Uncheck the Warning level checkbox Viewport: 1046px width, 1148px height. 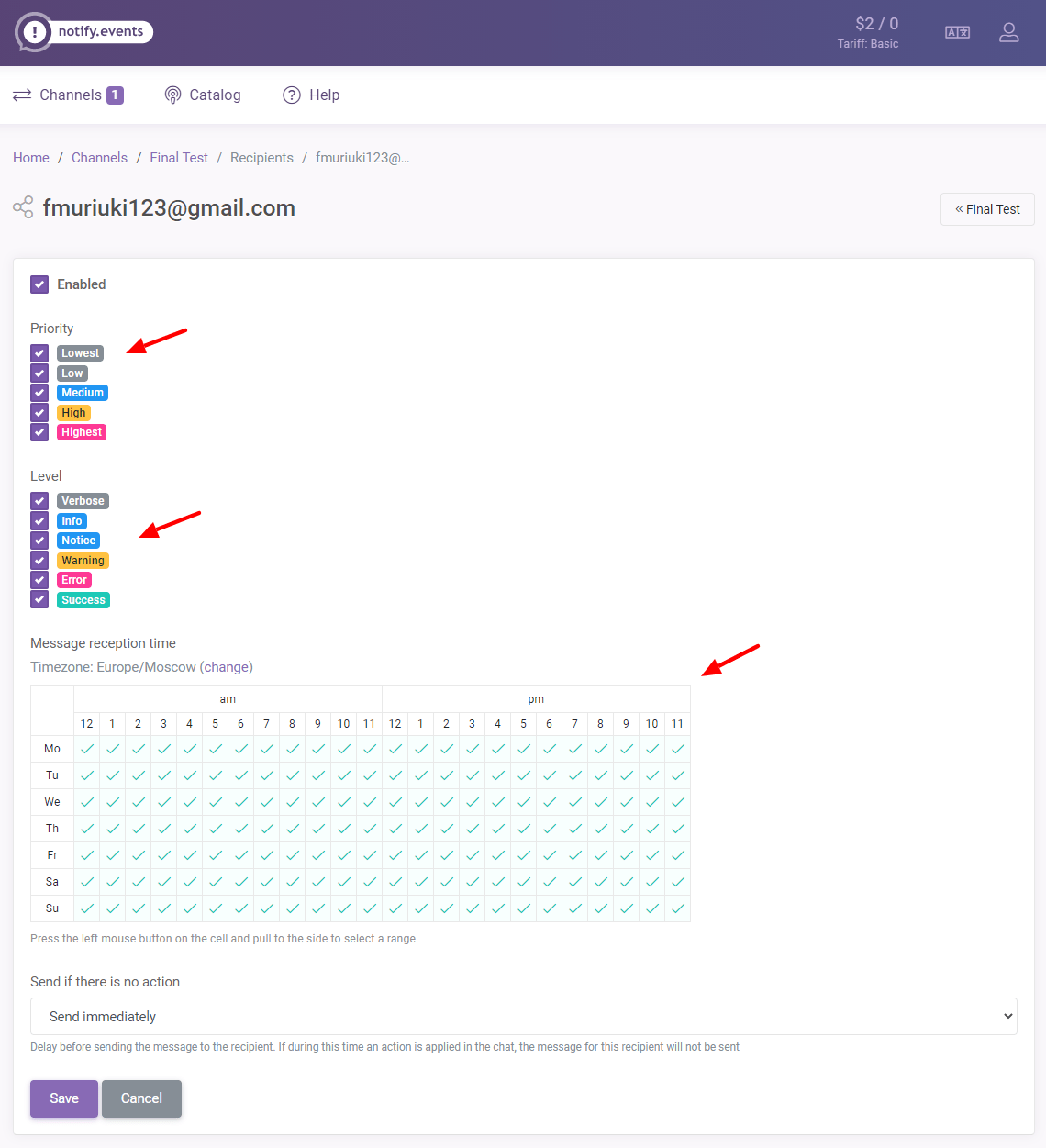(39, 561)
